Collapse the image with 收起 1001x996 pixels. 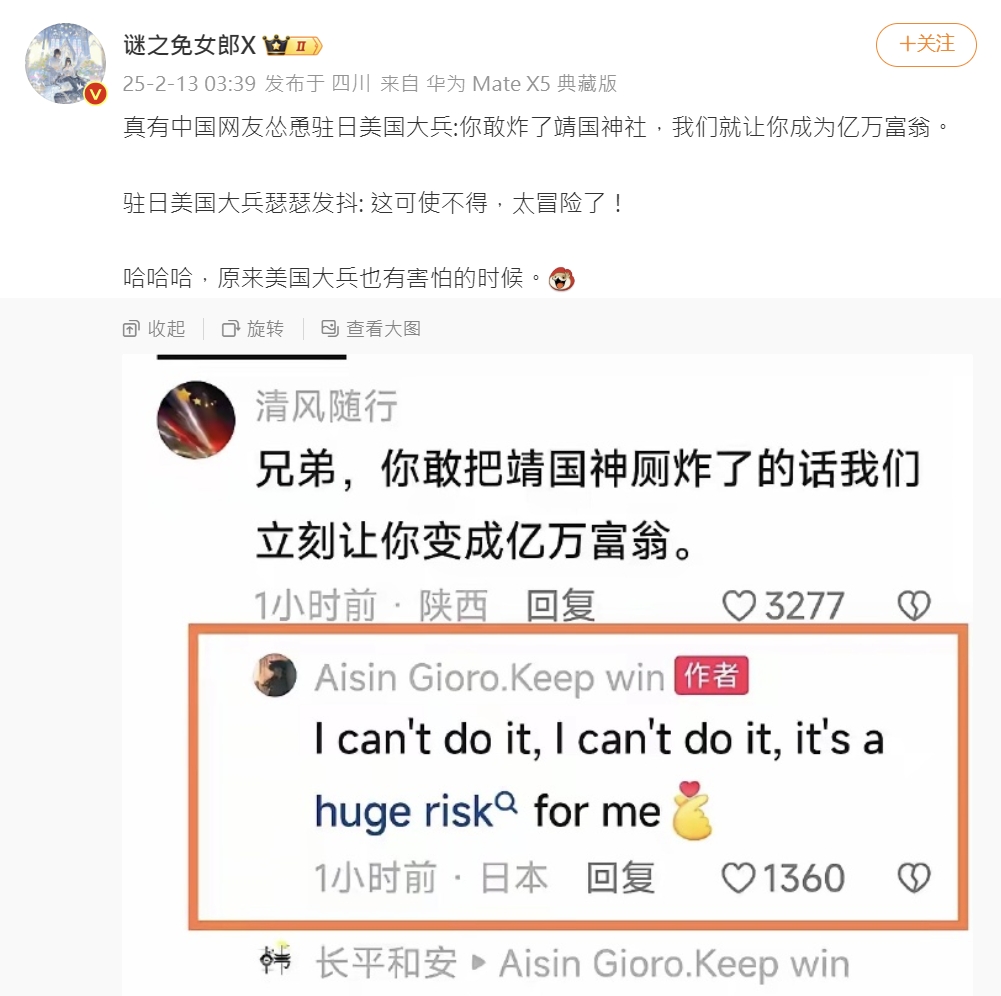point(154,329)
